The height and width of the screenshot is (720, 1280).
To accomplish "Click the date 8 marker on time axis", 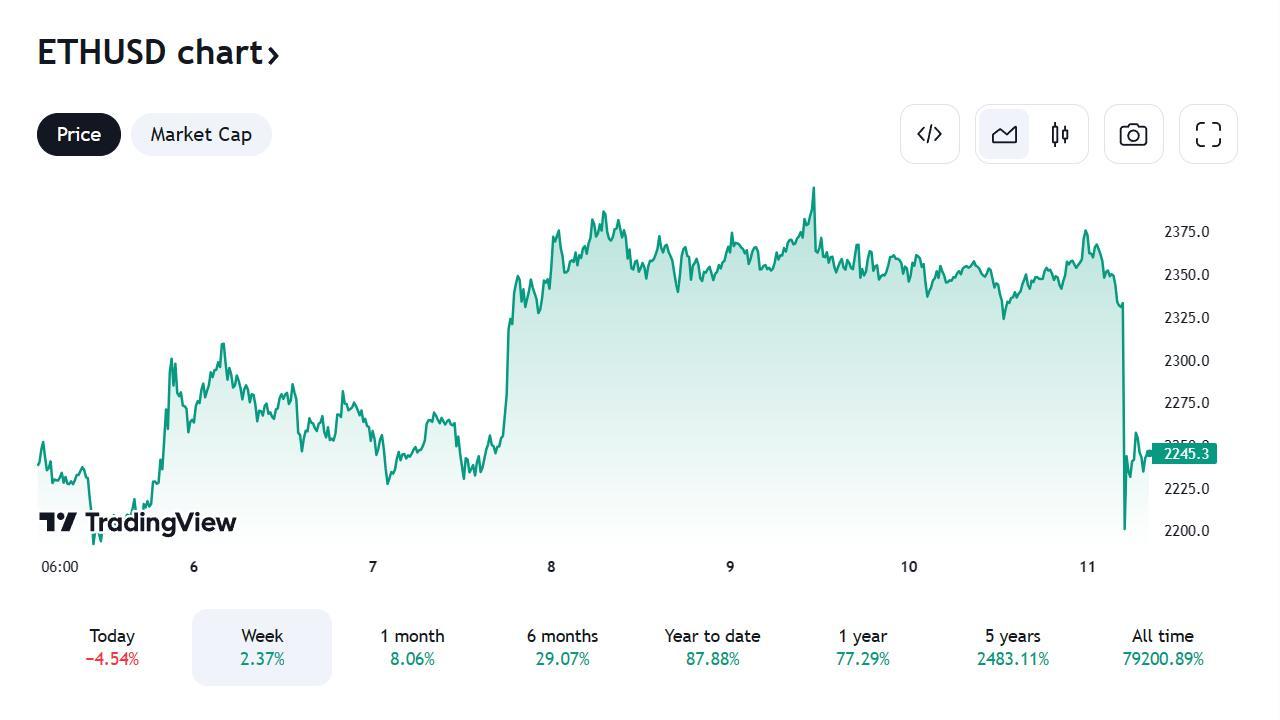I will pyautogui.click(x=551, y=567).
